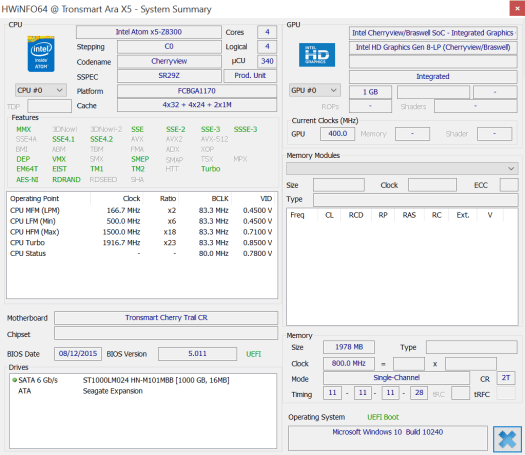Click the Ext. column header in memory table

click(x=463, y=215)
